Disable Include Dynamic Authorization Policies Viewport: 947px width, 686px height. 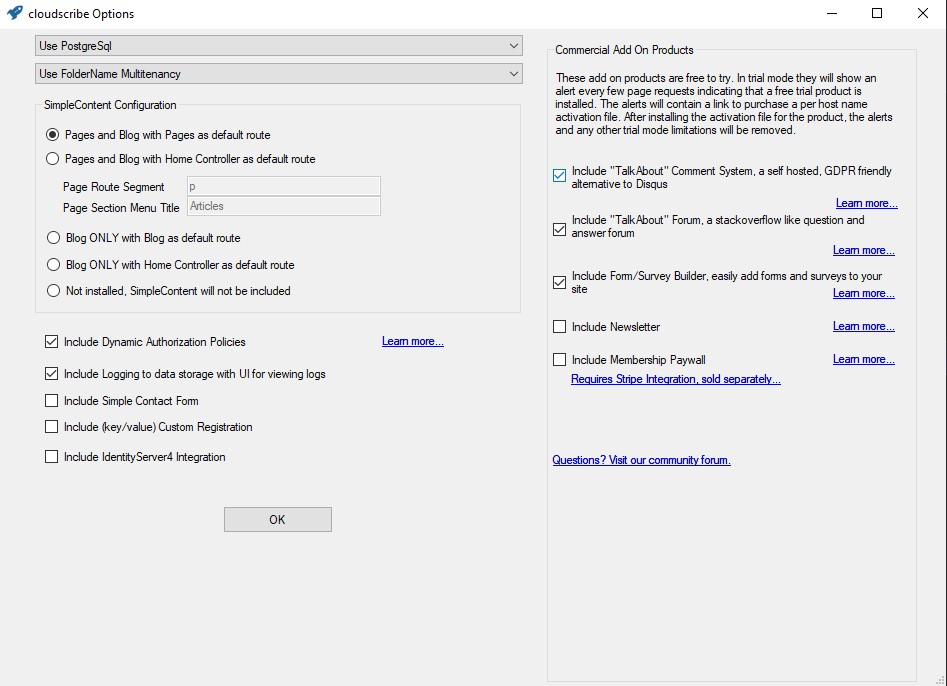tap(52, 342)
